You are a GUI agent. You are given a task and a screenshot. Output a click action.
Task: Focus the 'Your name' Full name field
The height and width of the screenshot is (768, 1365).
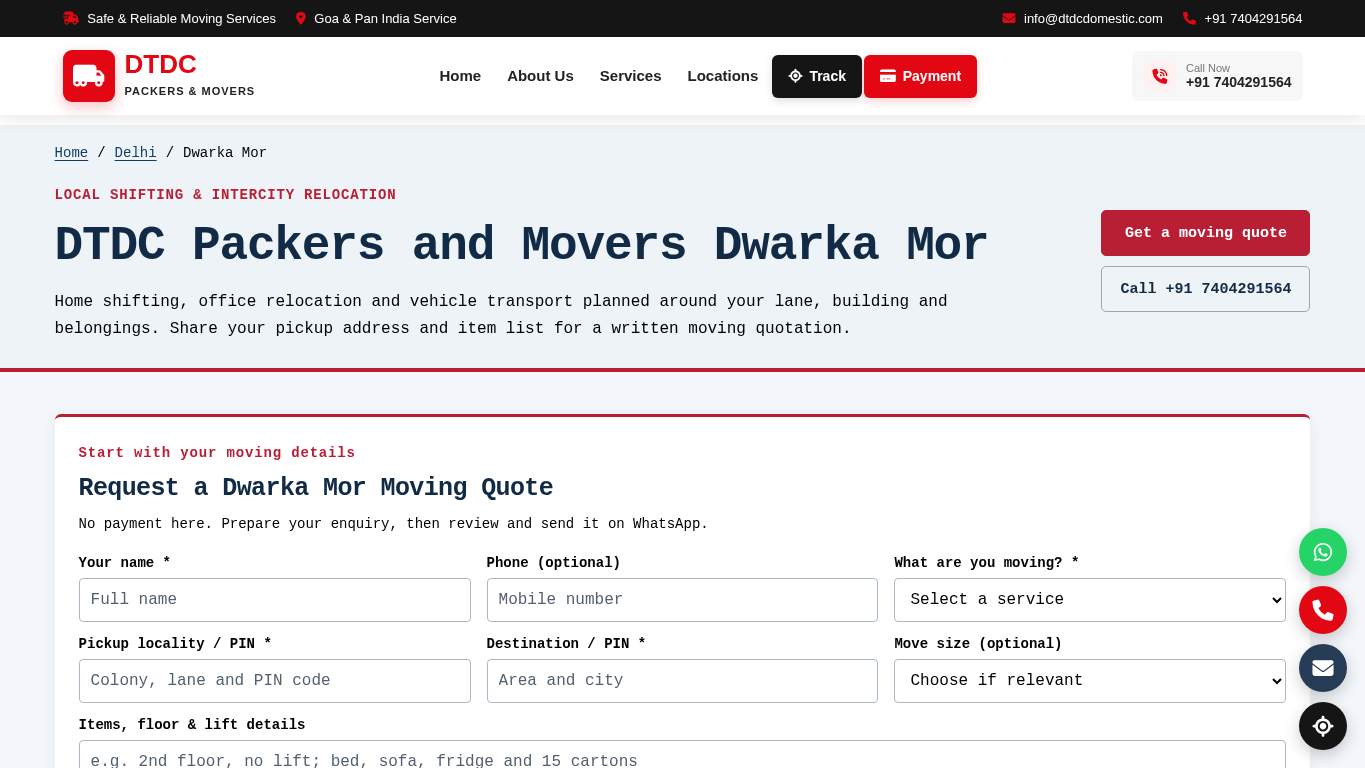tap(275, 600)
